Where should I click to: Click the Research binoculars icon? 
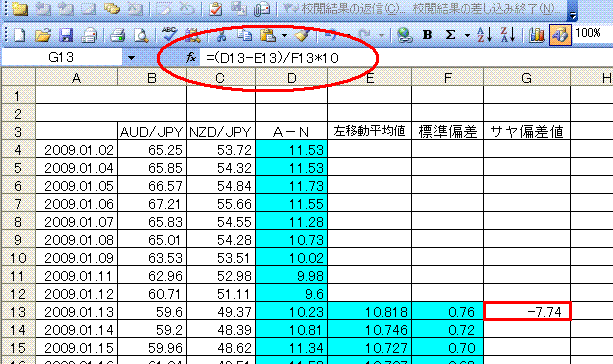(192, 36)
